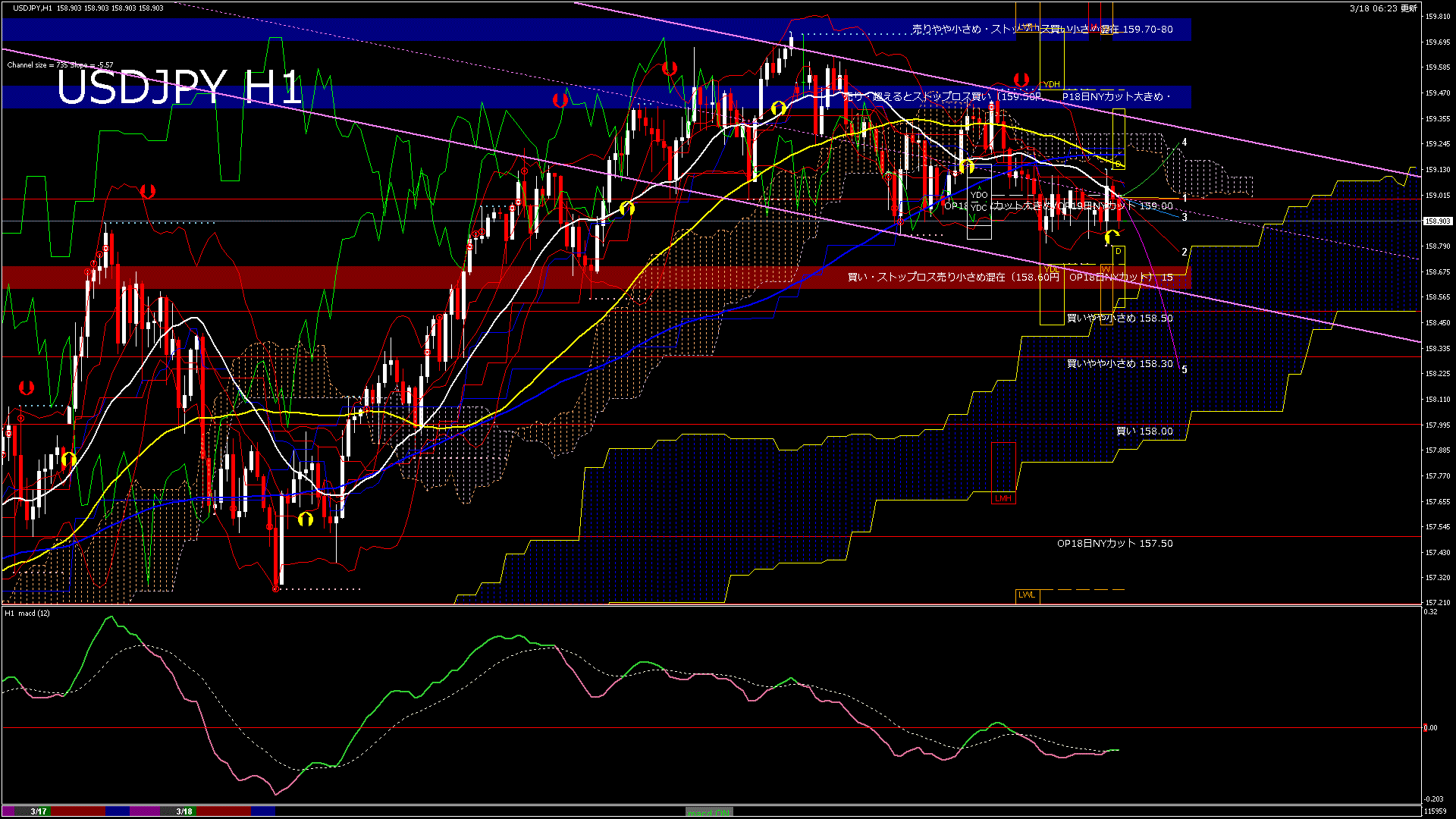The image size is (1456, 819).
Task: Toggle the macd ON button
Action: coord(709,812)
